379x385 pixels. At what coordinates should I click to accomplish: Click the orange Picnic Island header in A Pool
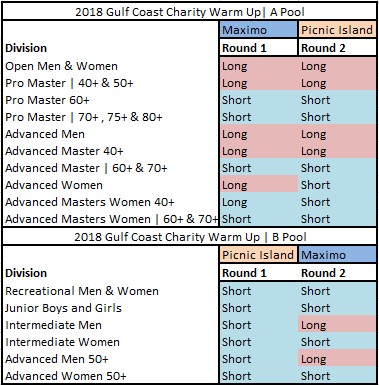coord(337,30)
